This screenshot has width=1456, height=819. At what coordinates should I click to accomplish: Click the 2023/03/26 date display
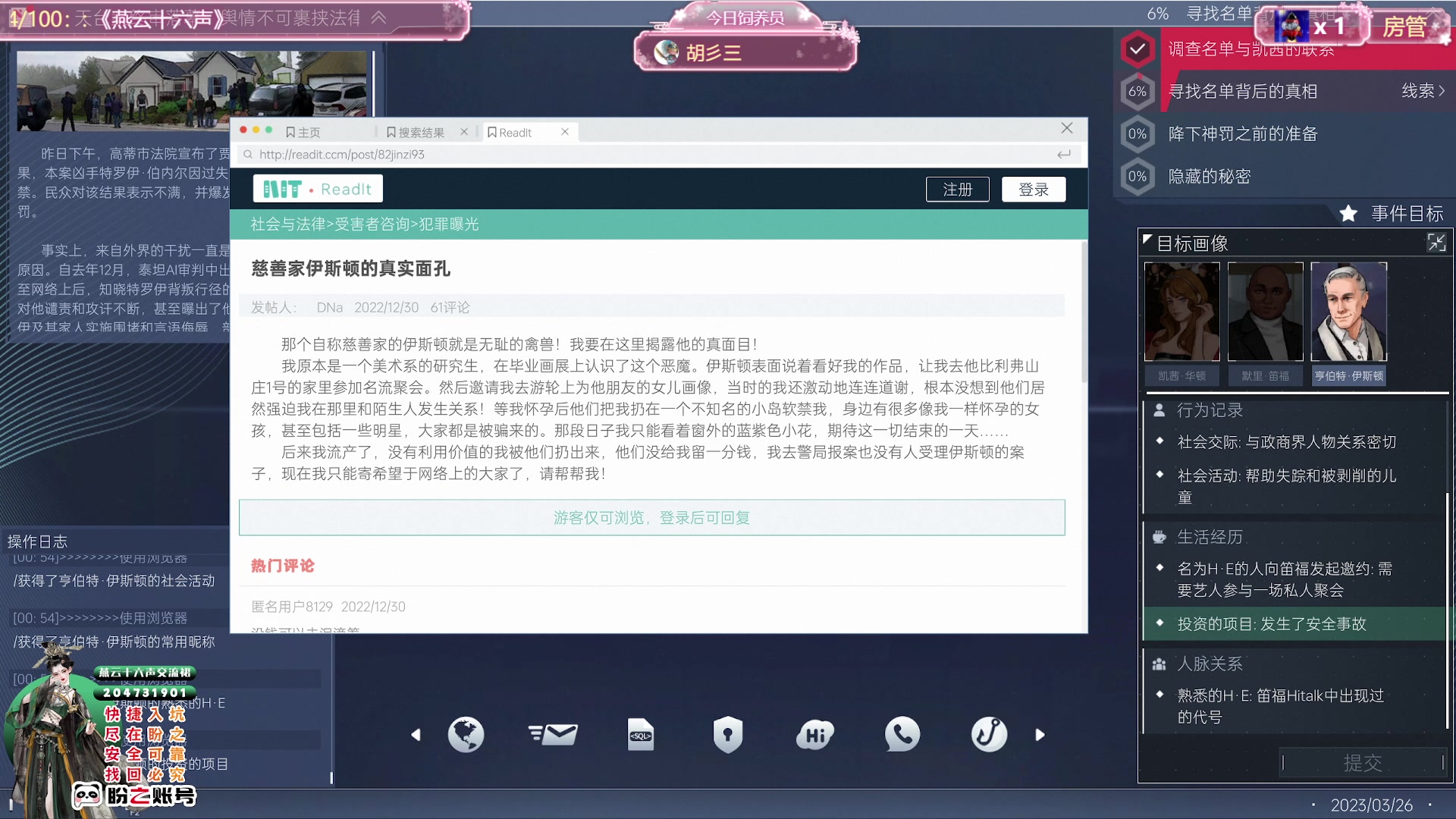click(1372, 805)
